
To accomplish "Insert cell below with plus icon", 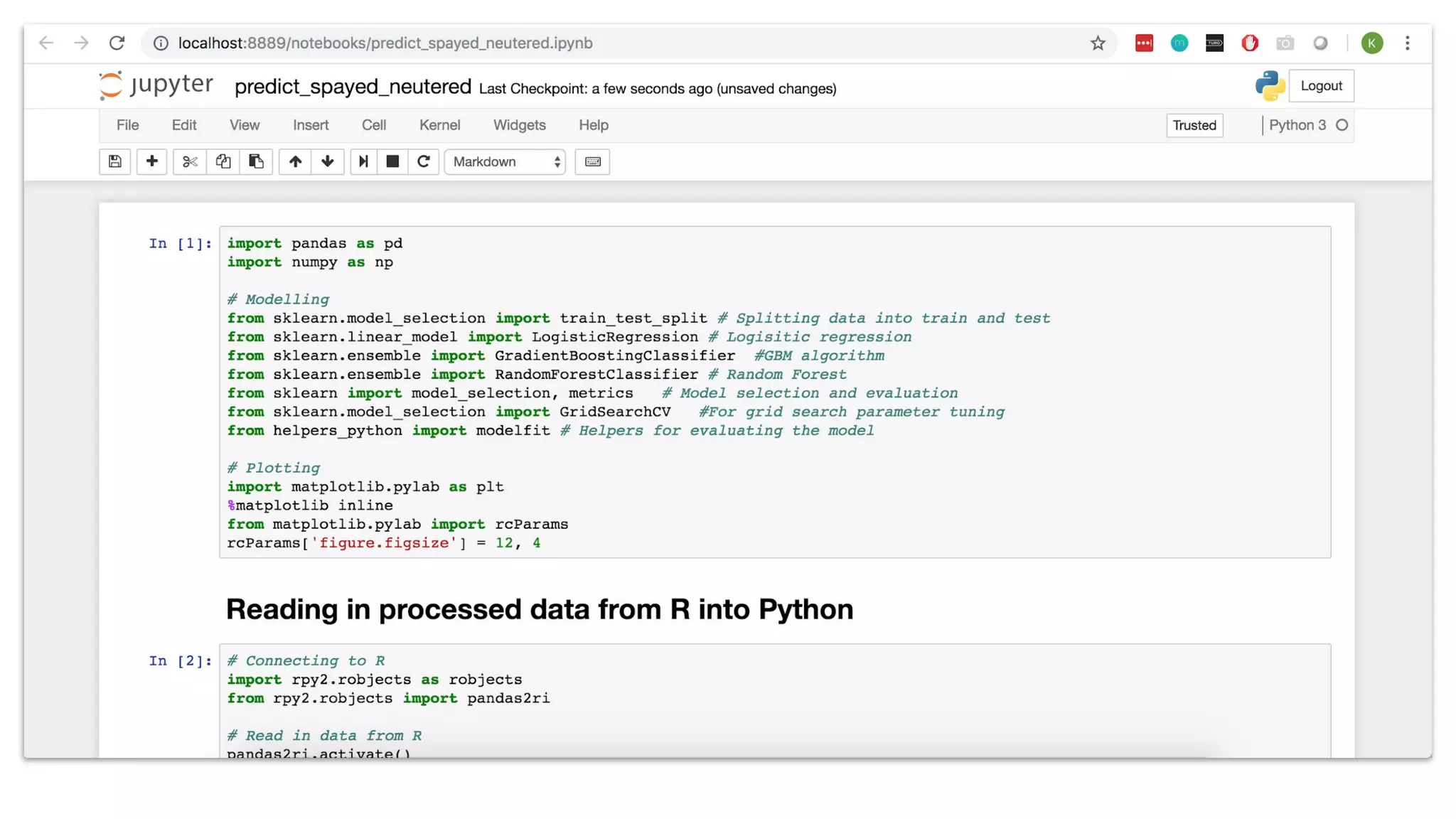I will 151,161.
